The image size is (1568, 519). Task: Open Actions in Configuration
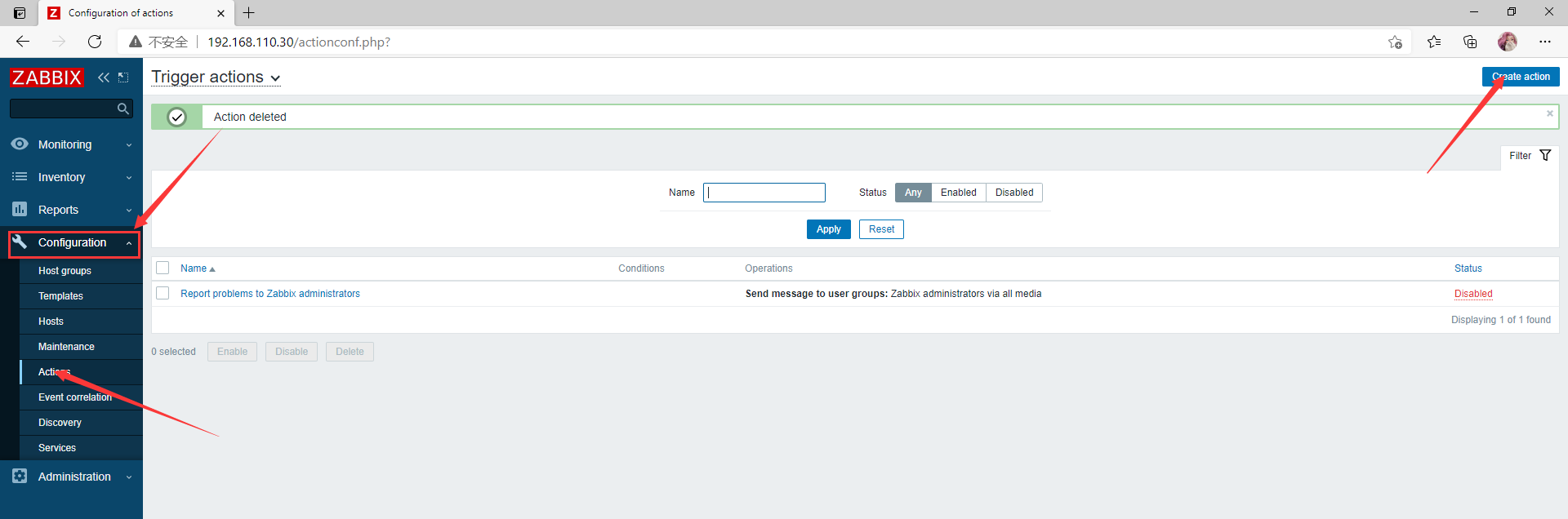tap(55, 372)
